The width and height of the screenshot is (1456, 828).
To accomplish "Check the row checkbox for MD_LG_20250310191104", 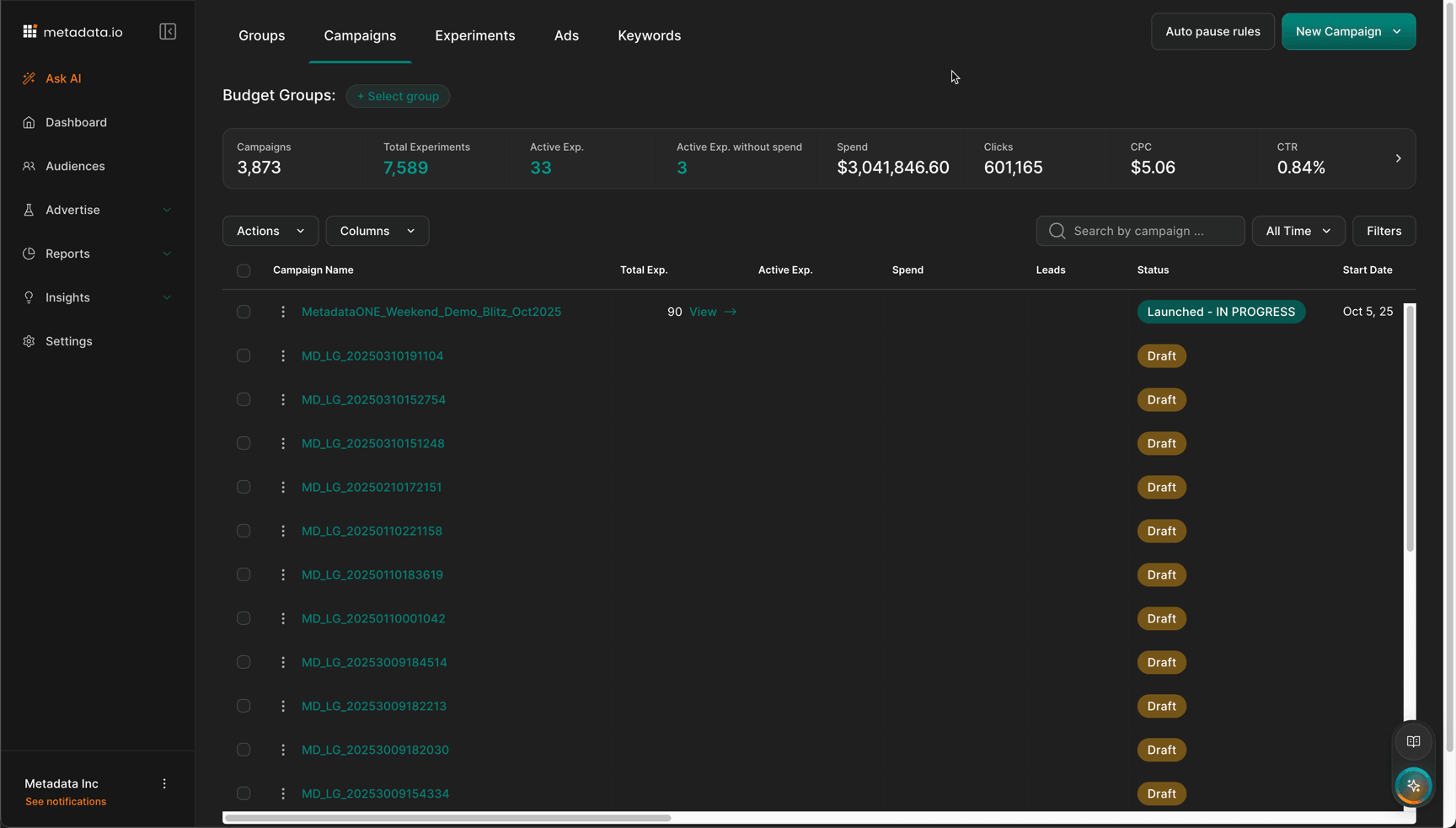I will click(244, 355).
